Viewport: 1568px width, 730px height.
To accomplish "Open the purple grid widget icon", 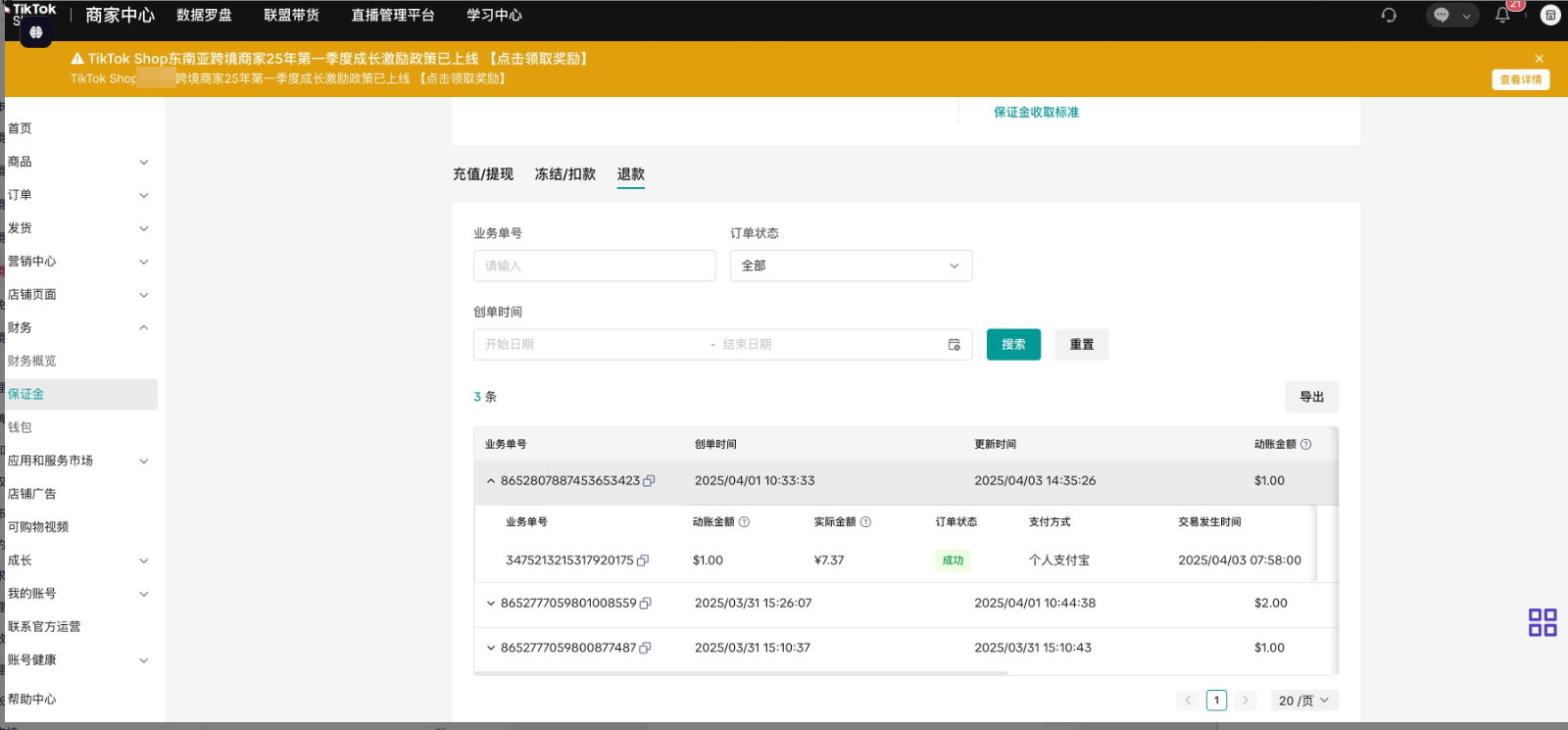I will point(1543,622).
